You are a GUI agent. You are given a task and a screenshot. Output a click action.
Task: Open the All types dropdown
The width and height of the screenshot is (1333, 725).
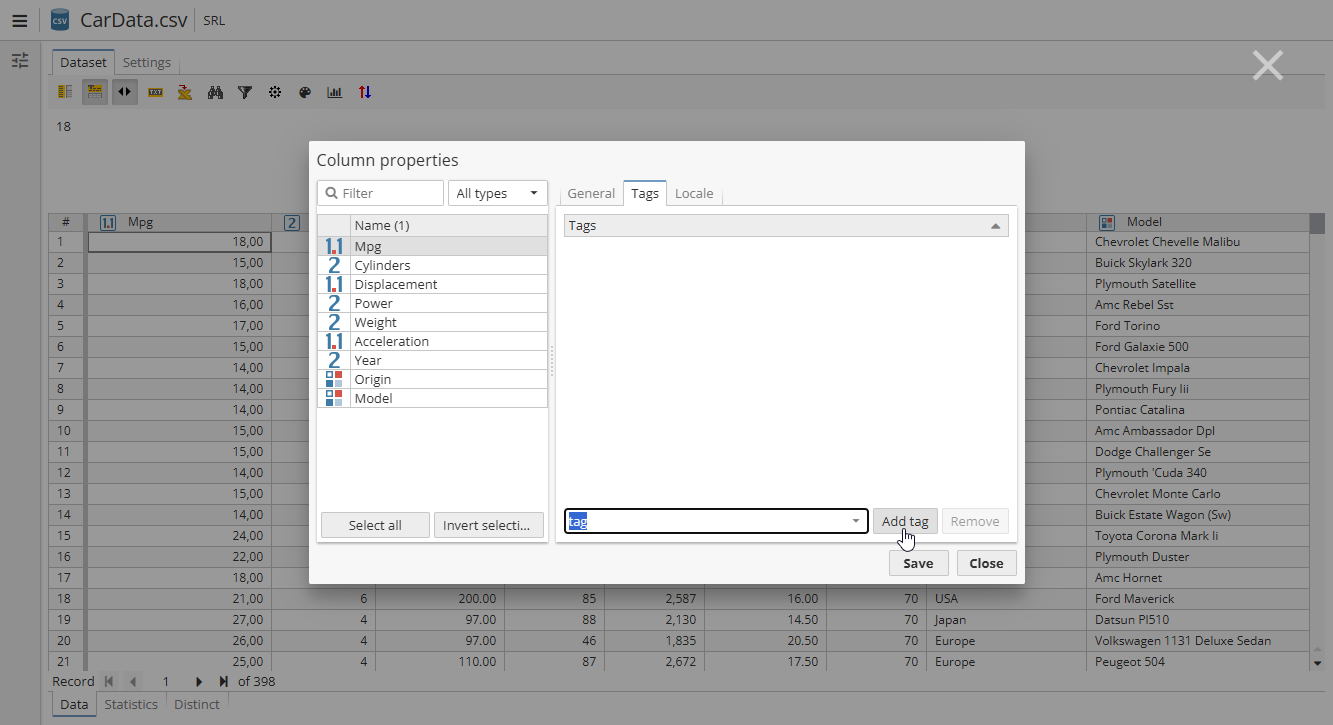tap(497, 193)
